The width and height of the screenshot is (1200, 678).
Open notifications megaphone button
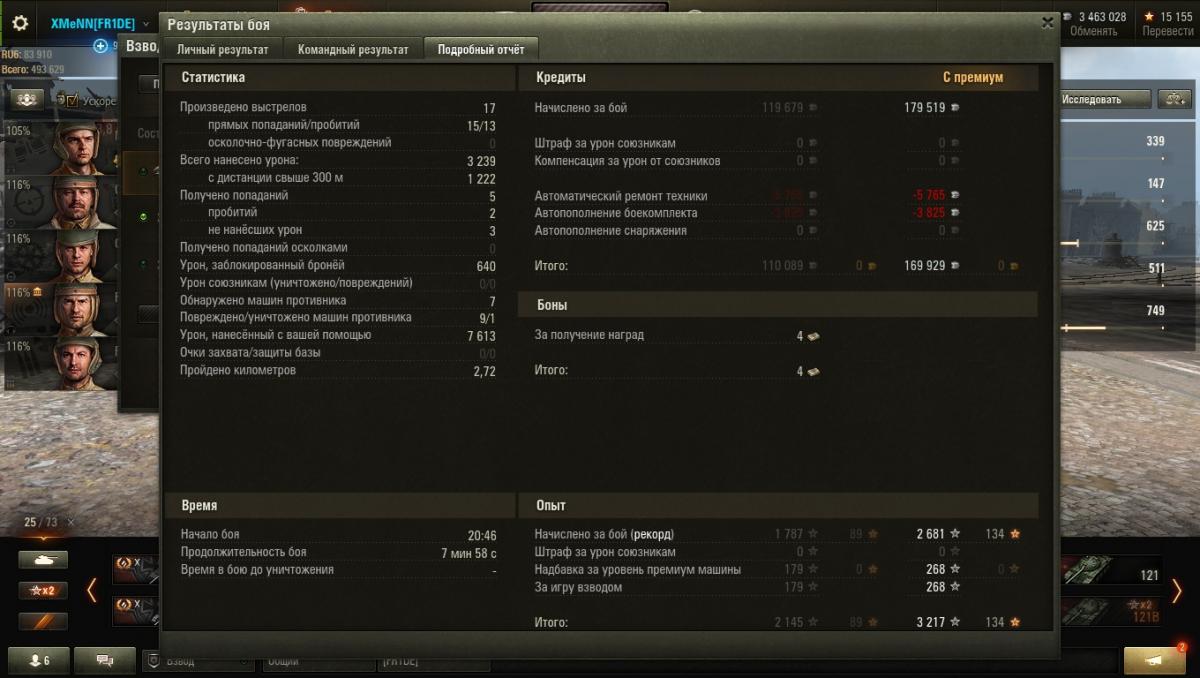pos(1155,660)
